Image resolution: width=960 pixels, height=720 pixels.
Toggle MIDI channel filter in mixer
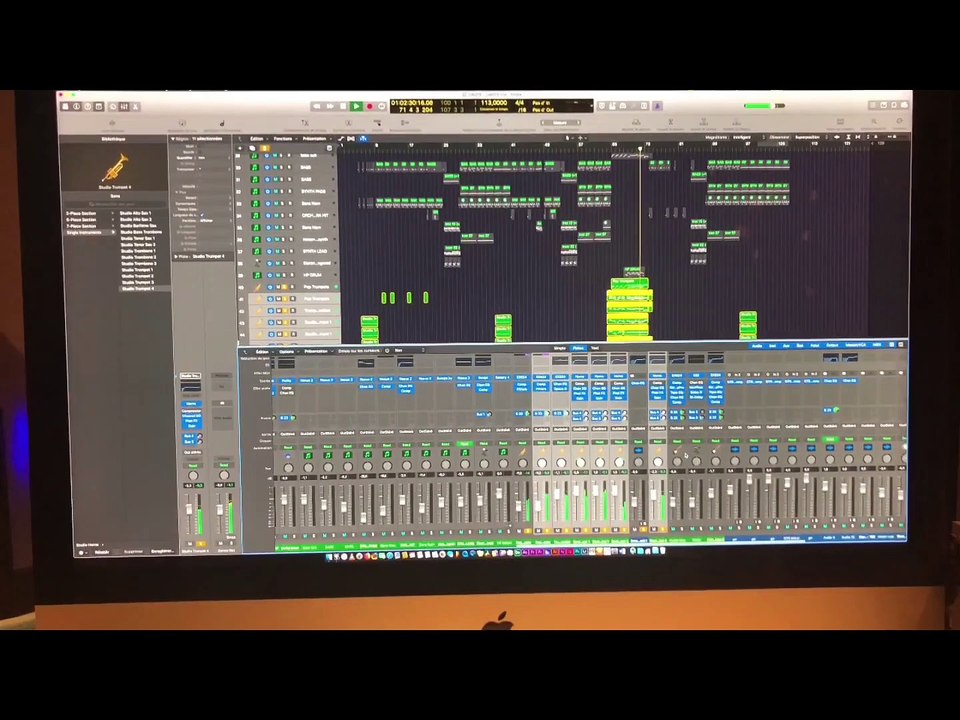pyautogui.click(x=877, y=345)
